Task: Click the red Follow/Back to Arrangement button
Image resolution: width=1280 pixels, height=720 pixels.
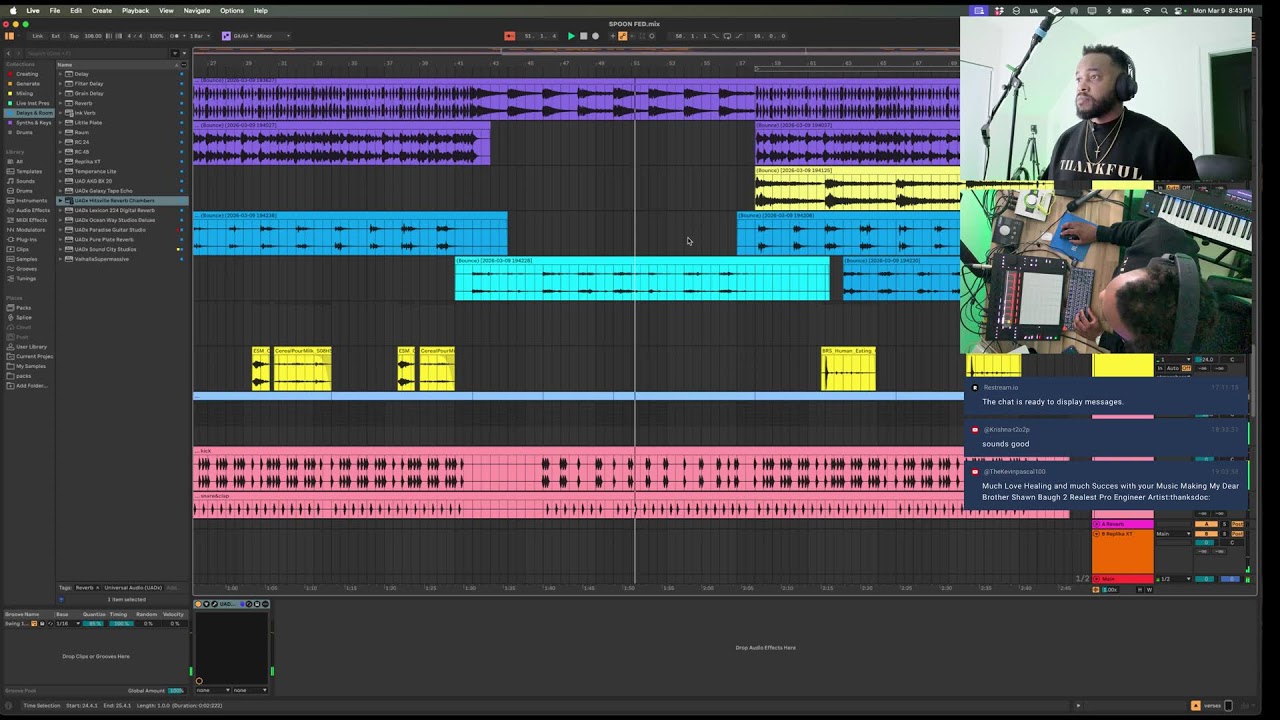Action: click(x=509, y=36)
